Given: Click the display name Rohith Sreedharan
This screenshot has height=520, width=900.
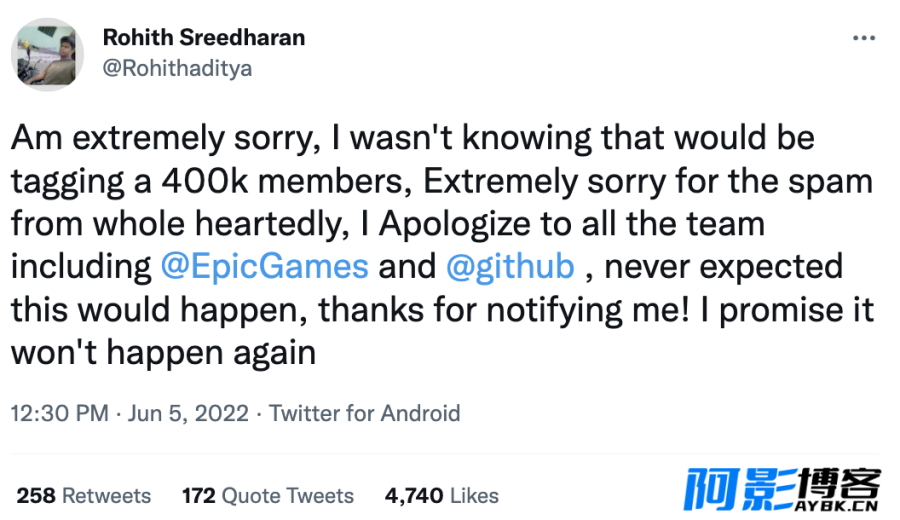Looking at the screenshot, I should coord(204,37).
